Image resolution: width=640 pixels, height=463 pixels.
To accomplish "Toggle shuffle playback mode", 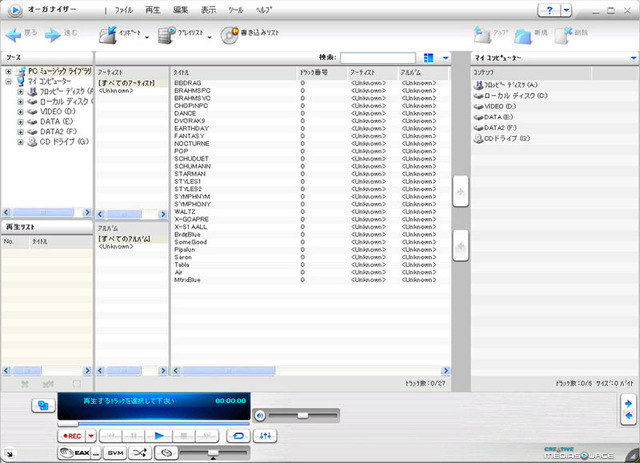I will (140, 453).
